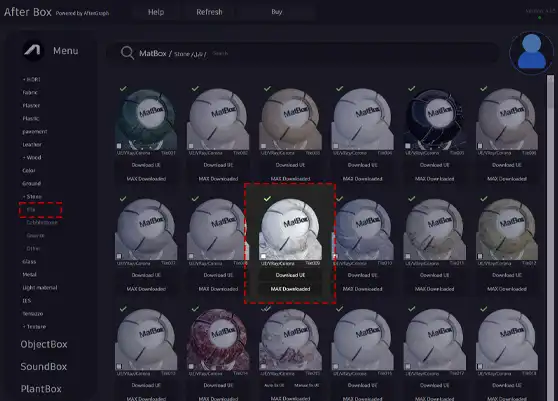This screenshot has width=558, height=401.
Task: Select the Granite subcategory
Action: (35, 236)
